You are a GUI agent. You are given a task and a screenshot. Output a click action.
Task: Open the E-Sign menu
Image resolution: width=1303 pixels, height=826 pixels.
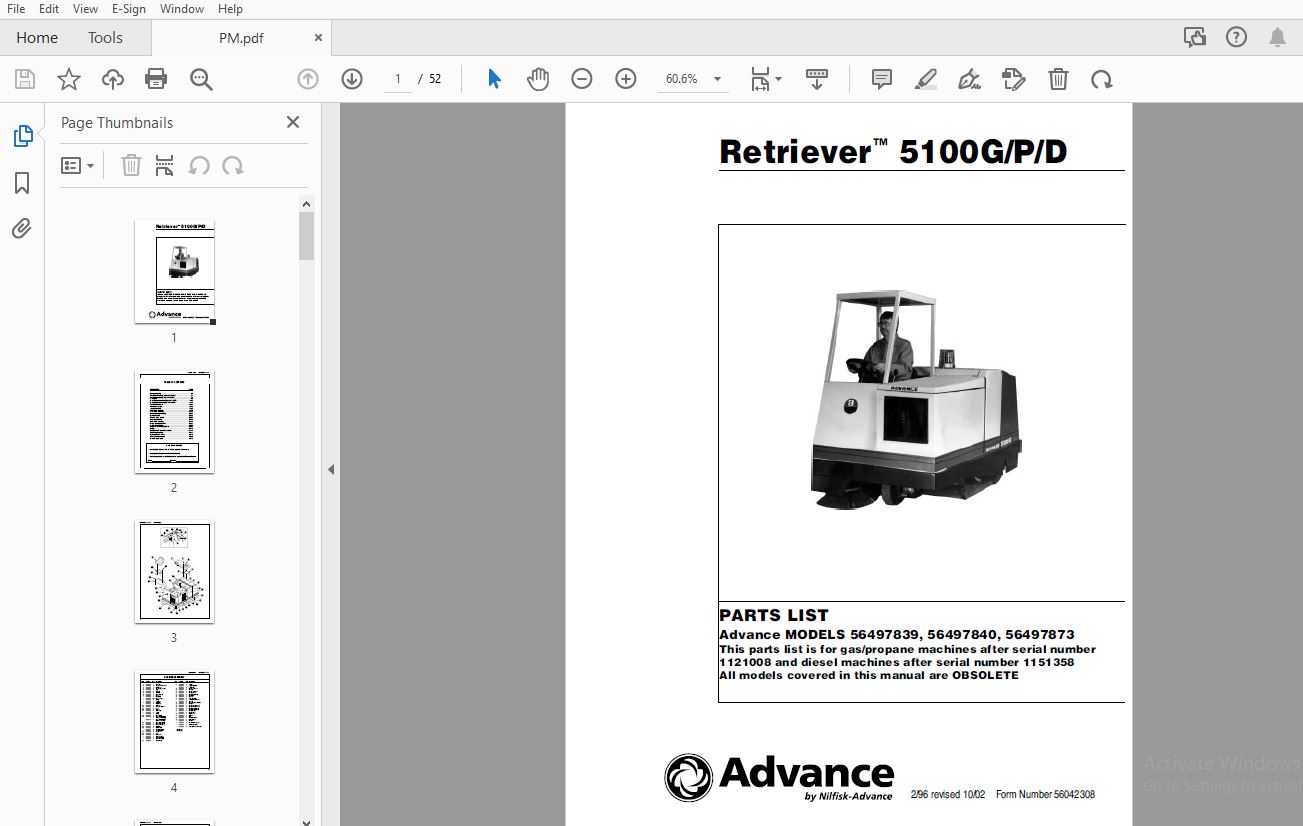pos(129,8)
